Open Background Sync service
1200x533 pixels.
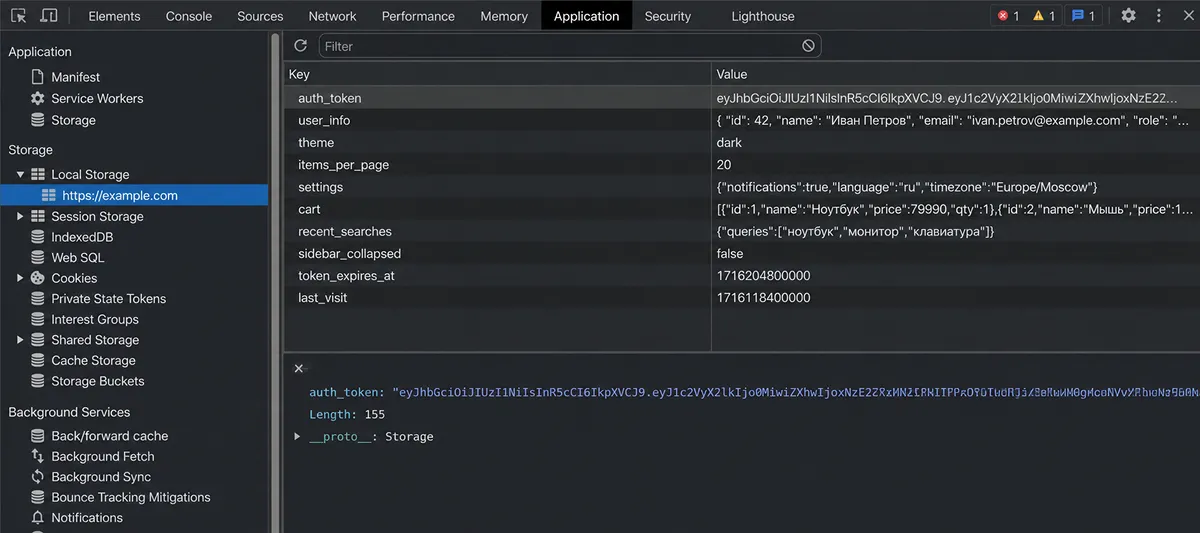(x=101, y=477)
